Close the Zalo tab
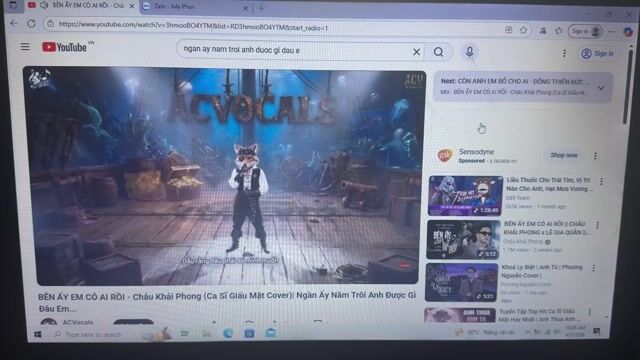The width and height of the screenshot is (640, 360). point(245,8)
